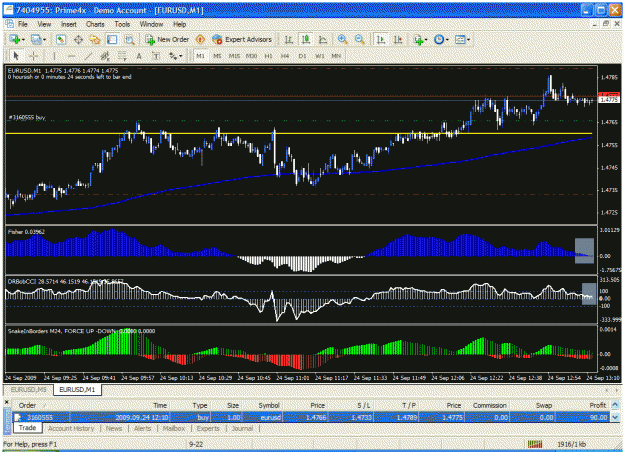Toggle Chart Shift icon
This screenshot has width=625, height=452.
click(x=398, y=39)
